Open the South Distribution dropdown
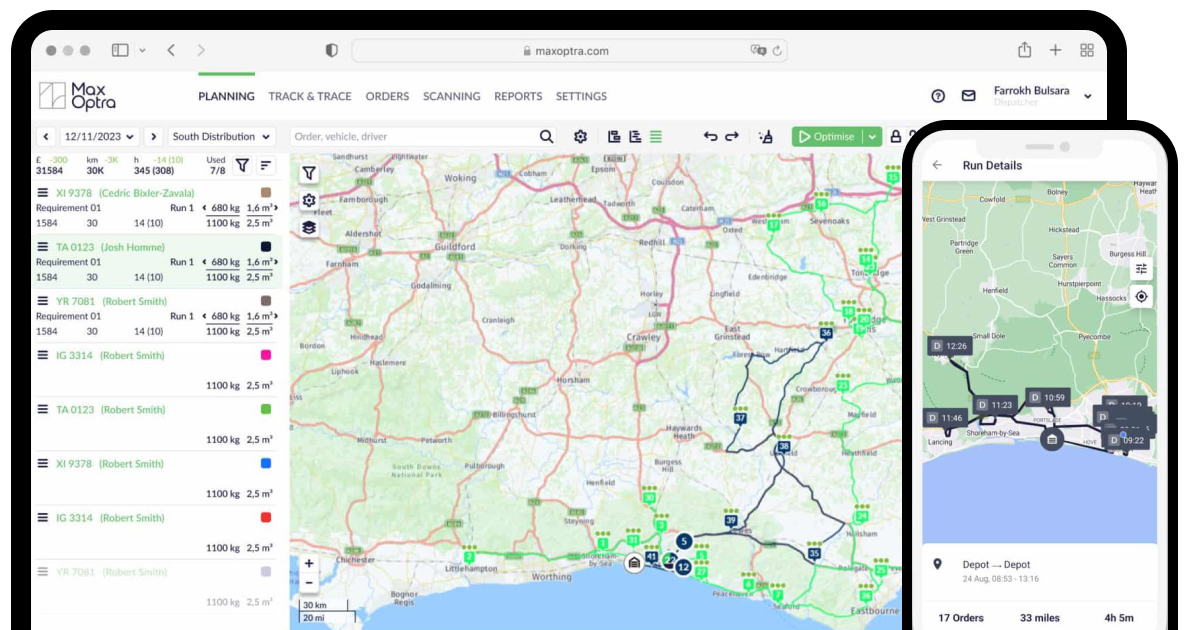The height and width of the screenshot is (630, 1200). pyautogui.click(x=221, y=137)
